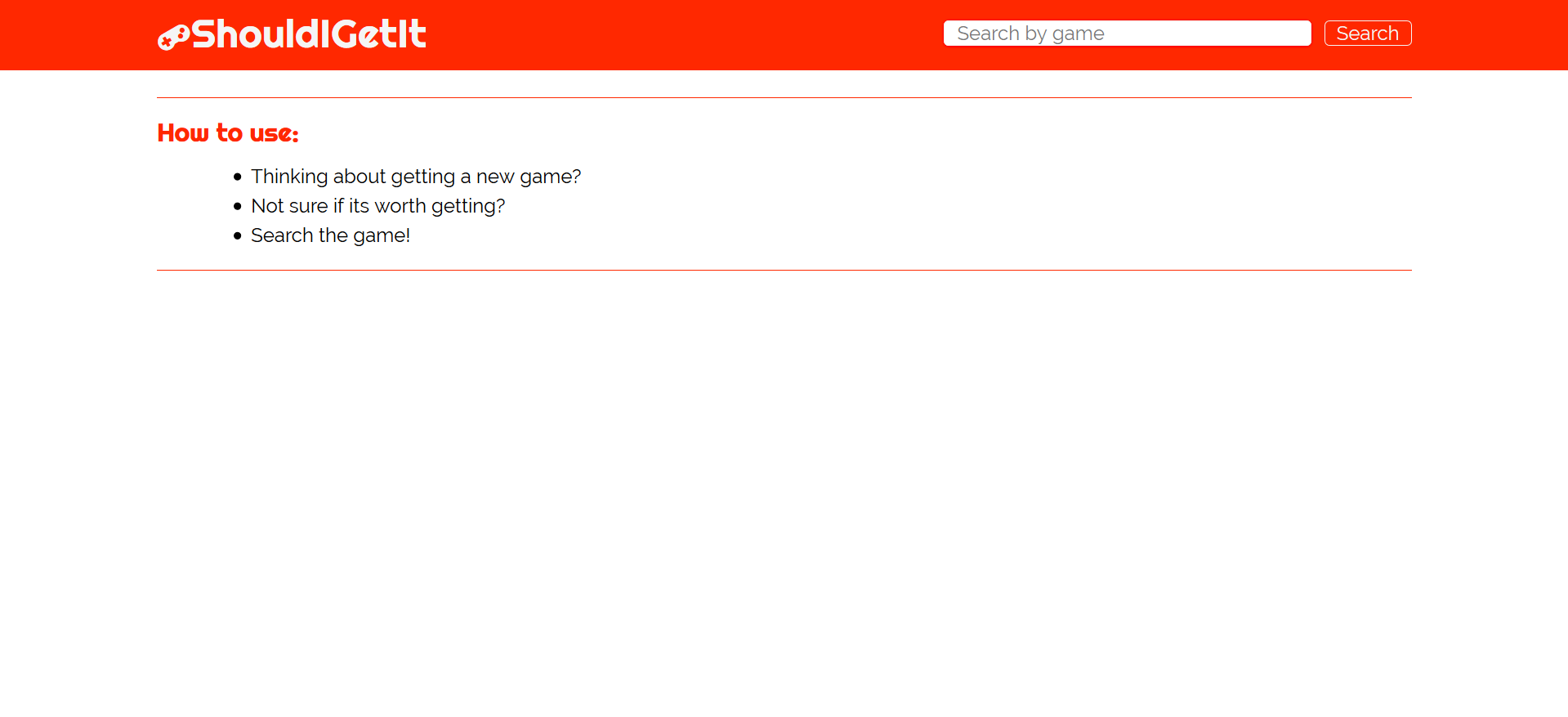Select the 'How to use:' heading
Viewport: 1568px width, 717px height.
click(x=228, y=132)
